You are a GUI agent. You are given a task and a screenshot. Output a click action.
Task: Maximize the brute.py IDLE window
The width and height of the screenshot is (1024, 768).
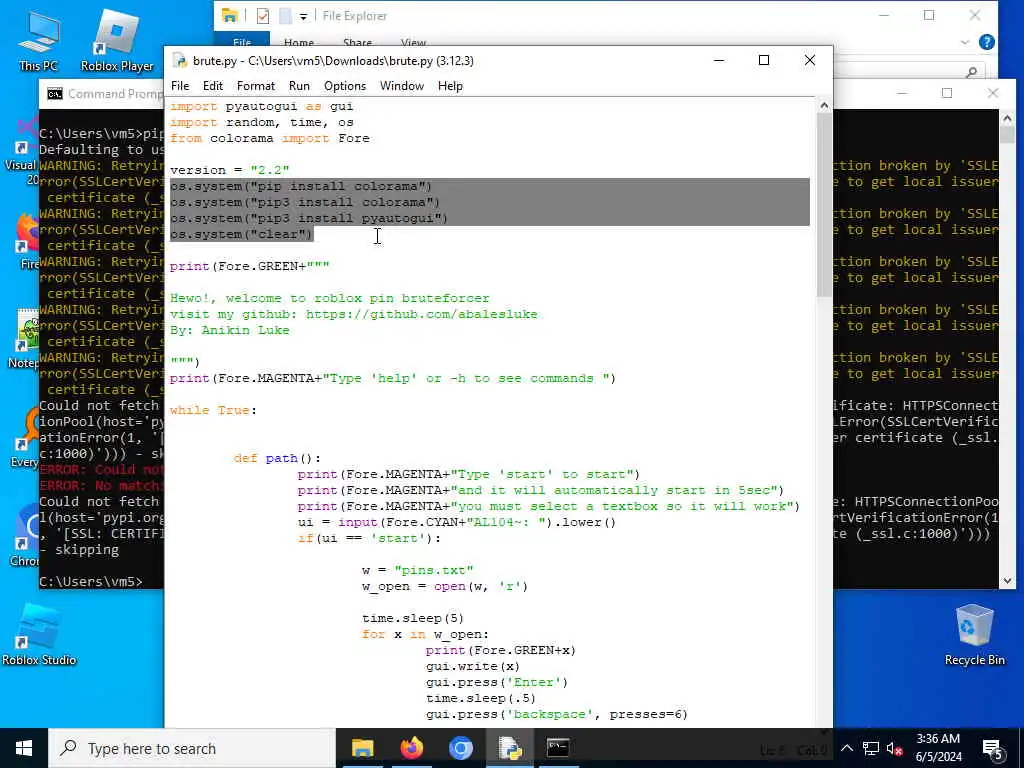(x=763, y=61)
